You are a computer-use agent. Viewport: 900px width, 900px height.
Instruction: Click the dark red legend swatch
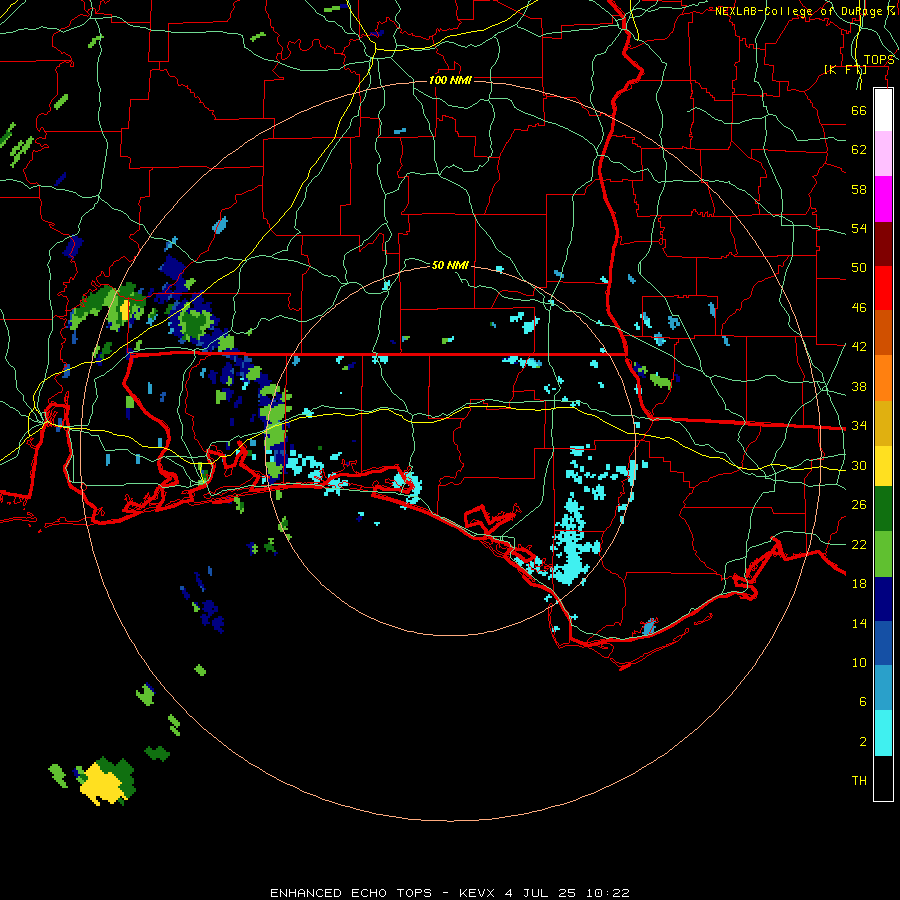click(883, 244)
